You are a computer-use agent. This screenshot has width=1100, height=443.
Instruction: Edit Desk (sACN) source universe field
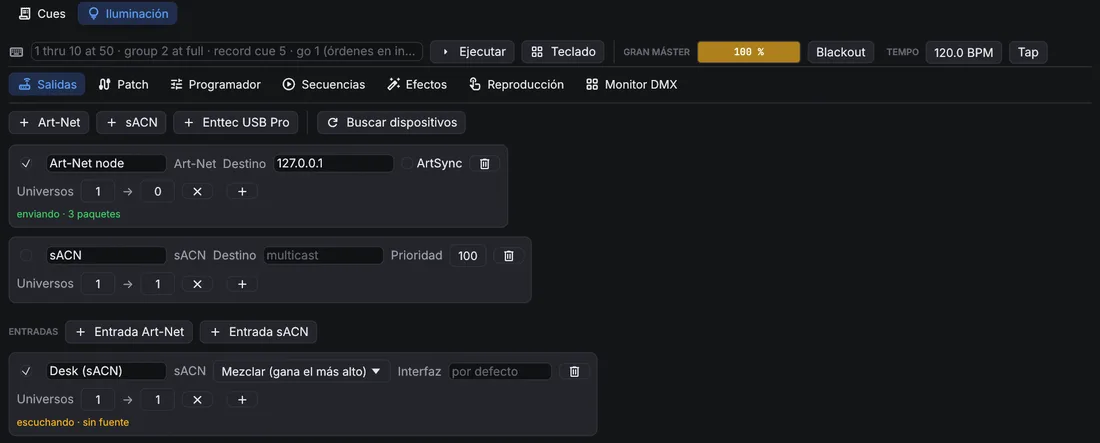click(x=98, y=399)
